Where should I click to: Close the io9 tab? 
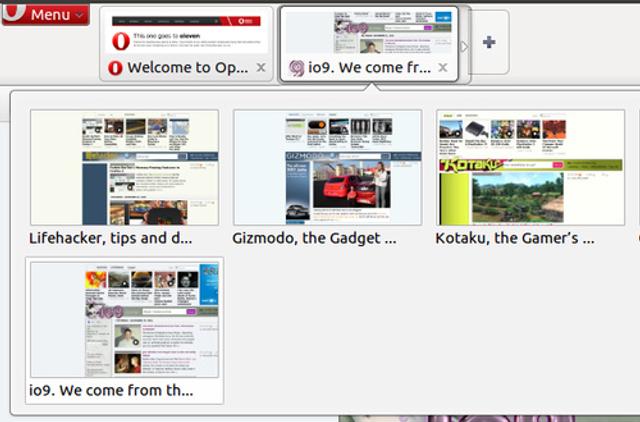pos(442,67)
